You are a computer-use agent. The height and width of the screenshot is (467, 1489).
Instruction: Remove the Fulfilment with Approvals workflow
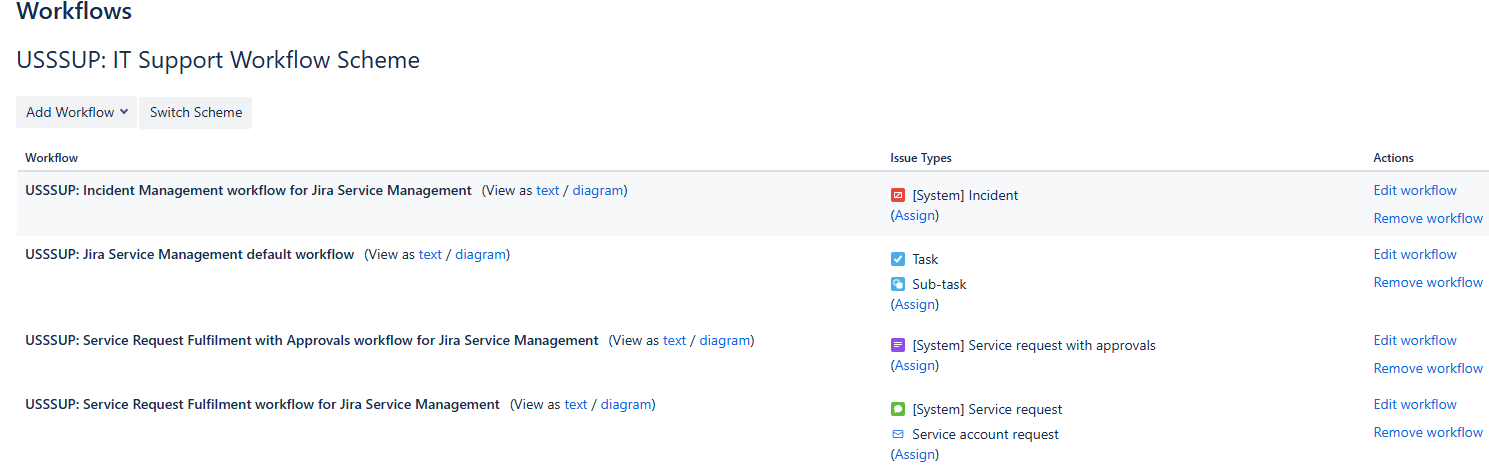[1428, 368]
